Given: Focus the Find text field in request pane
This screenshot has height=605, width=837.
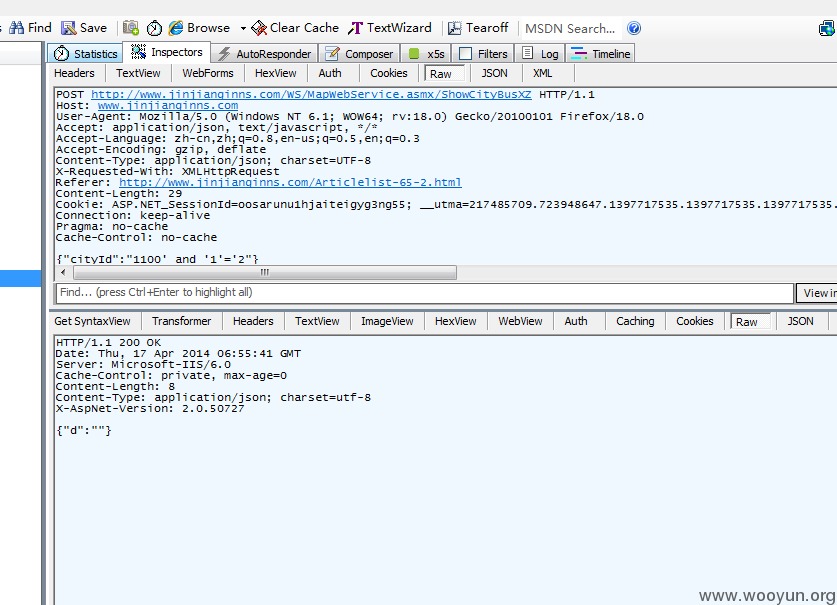Looking at the screenshot, I should [425, 293].
